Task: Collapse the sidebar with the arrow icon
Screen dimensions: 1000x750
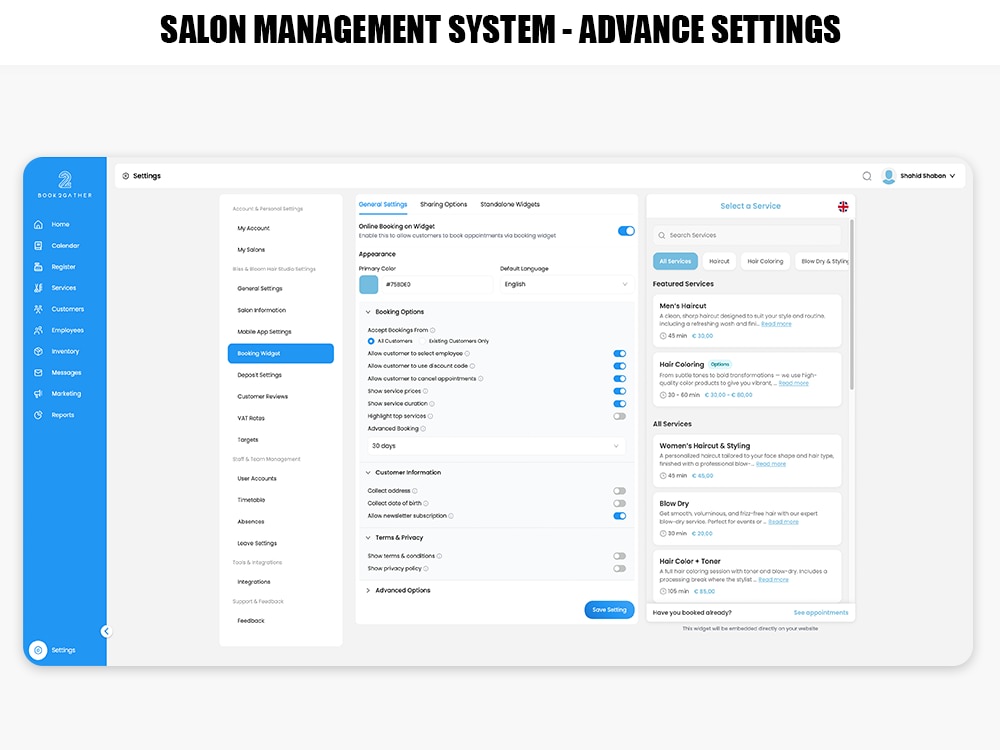Action: (106, 631)
